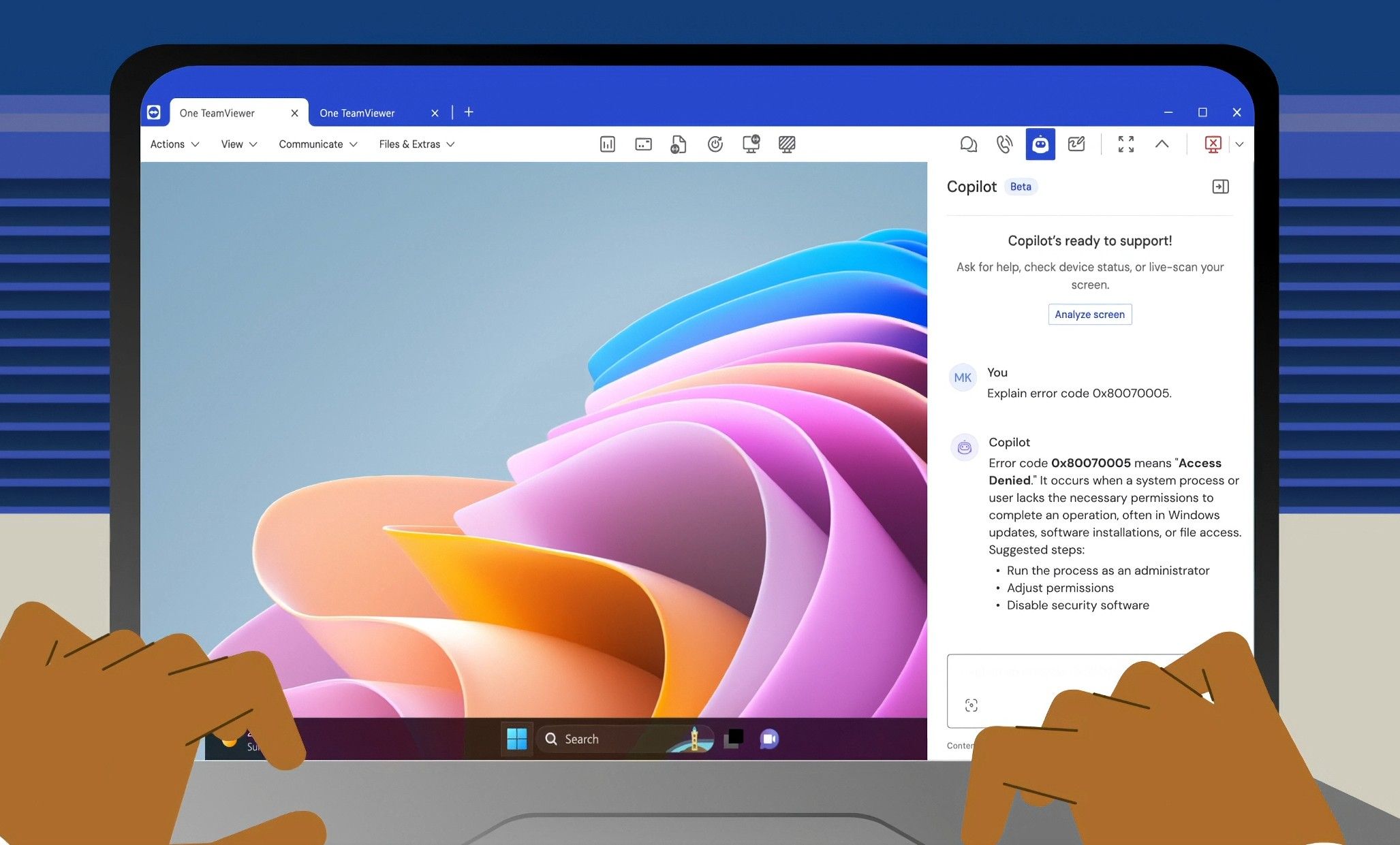This screenshot has width=1400, height=845.
Task: Open the chat bubbles icon
Action: click(x=968, y=144)
